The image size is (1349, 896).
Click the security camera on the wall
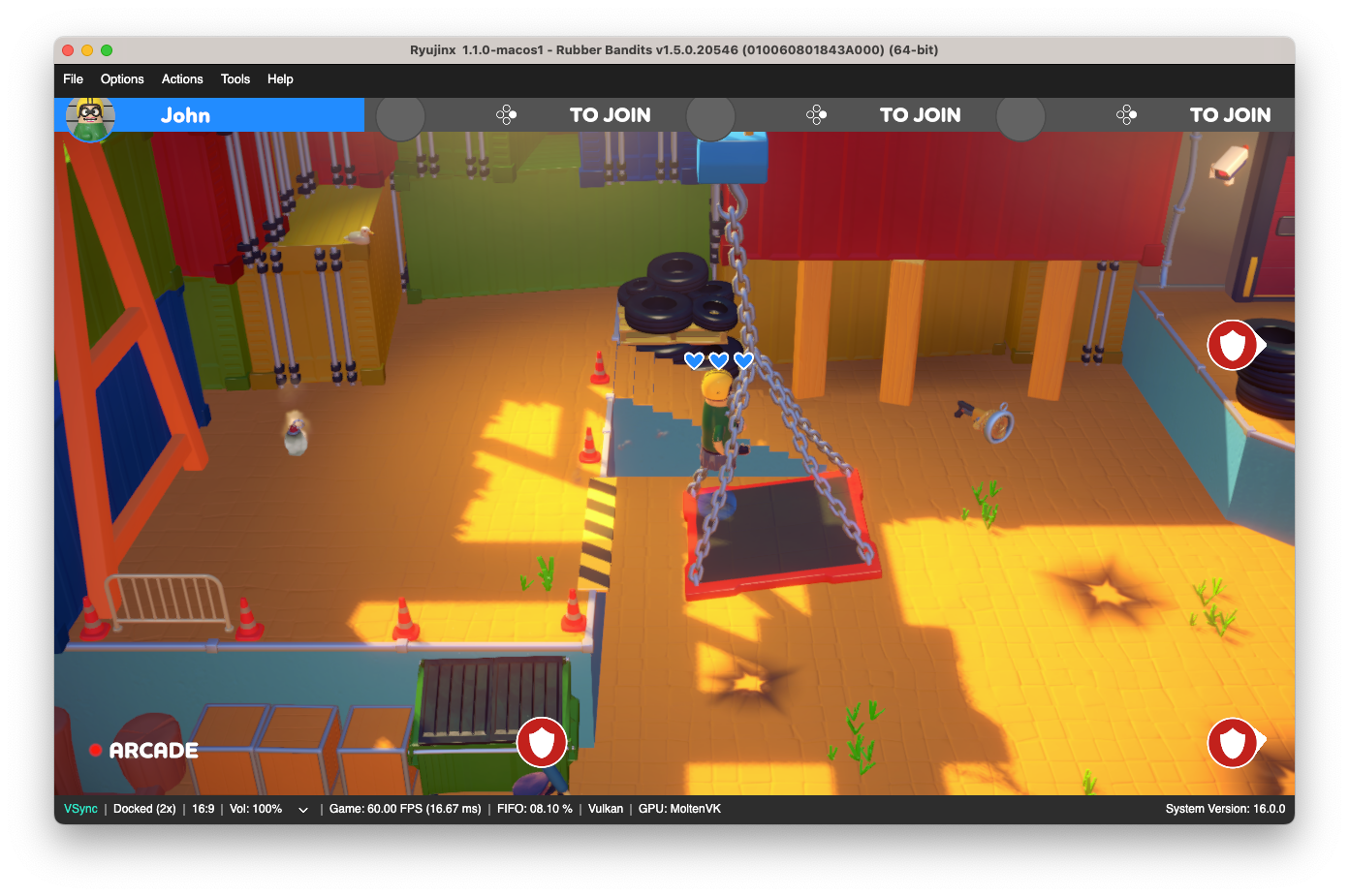click(x=1229, y=162)
